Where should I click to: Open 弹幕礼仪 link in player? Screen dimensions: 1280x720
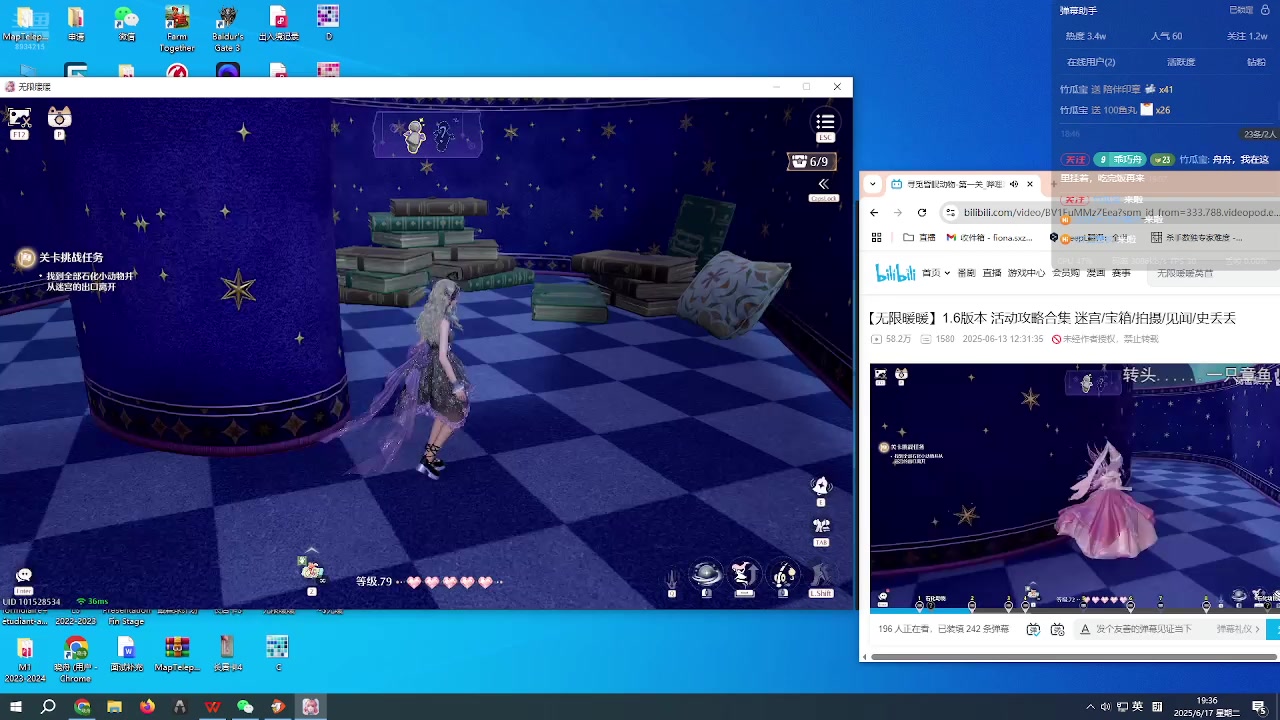[1236, 629]
